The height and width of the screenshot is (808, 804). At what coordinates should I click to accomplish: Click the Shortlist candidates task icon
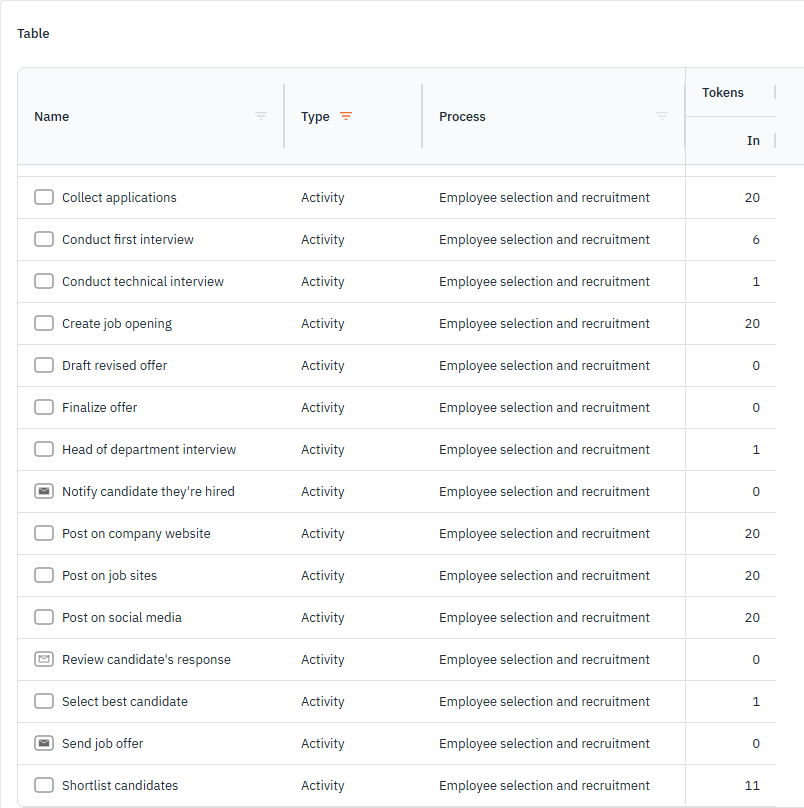pyautogui.click(x=44, y=785)
